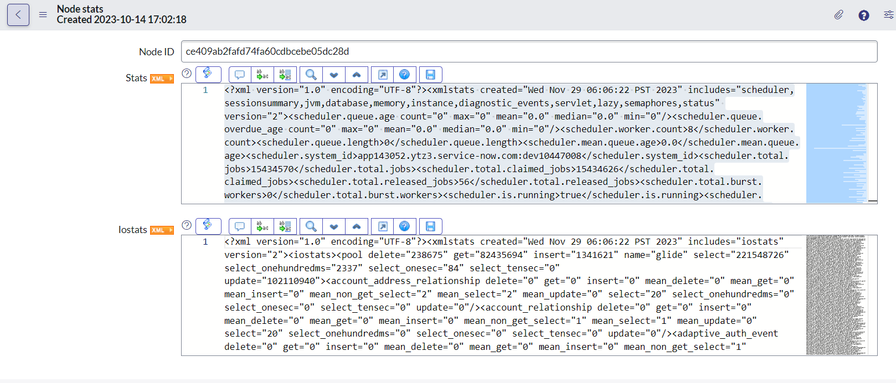Click the 'Stats' field label

point(136,78)
